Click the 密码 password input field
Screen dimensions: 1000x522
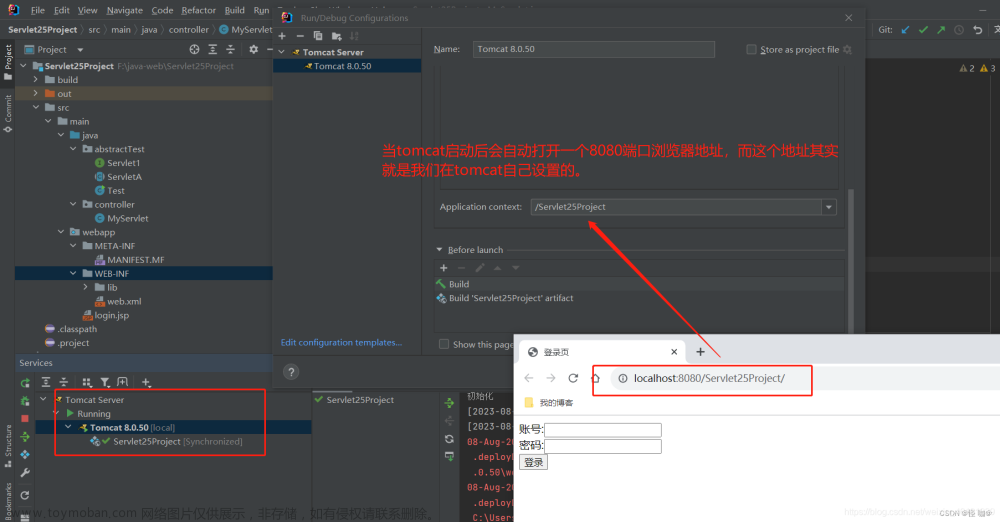point(603,446)
